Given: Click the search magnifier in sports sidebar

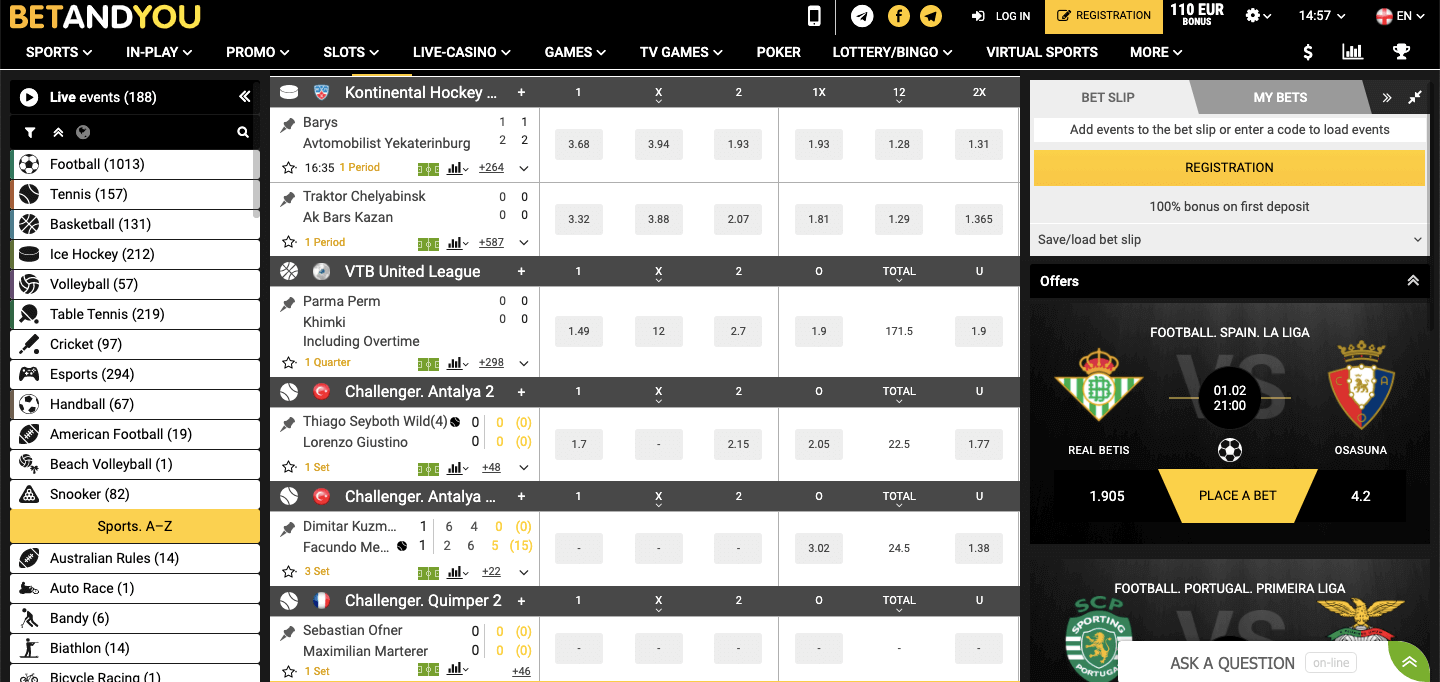Looking at the screenshot, I should (x=243, y=132).
